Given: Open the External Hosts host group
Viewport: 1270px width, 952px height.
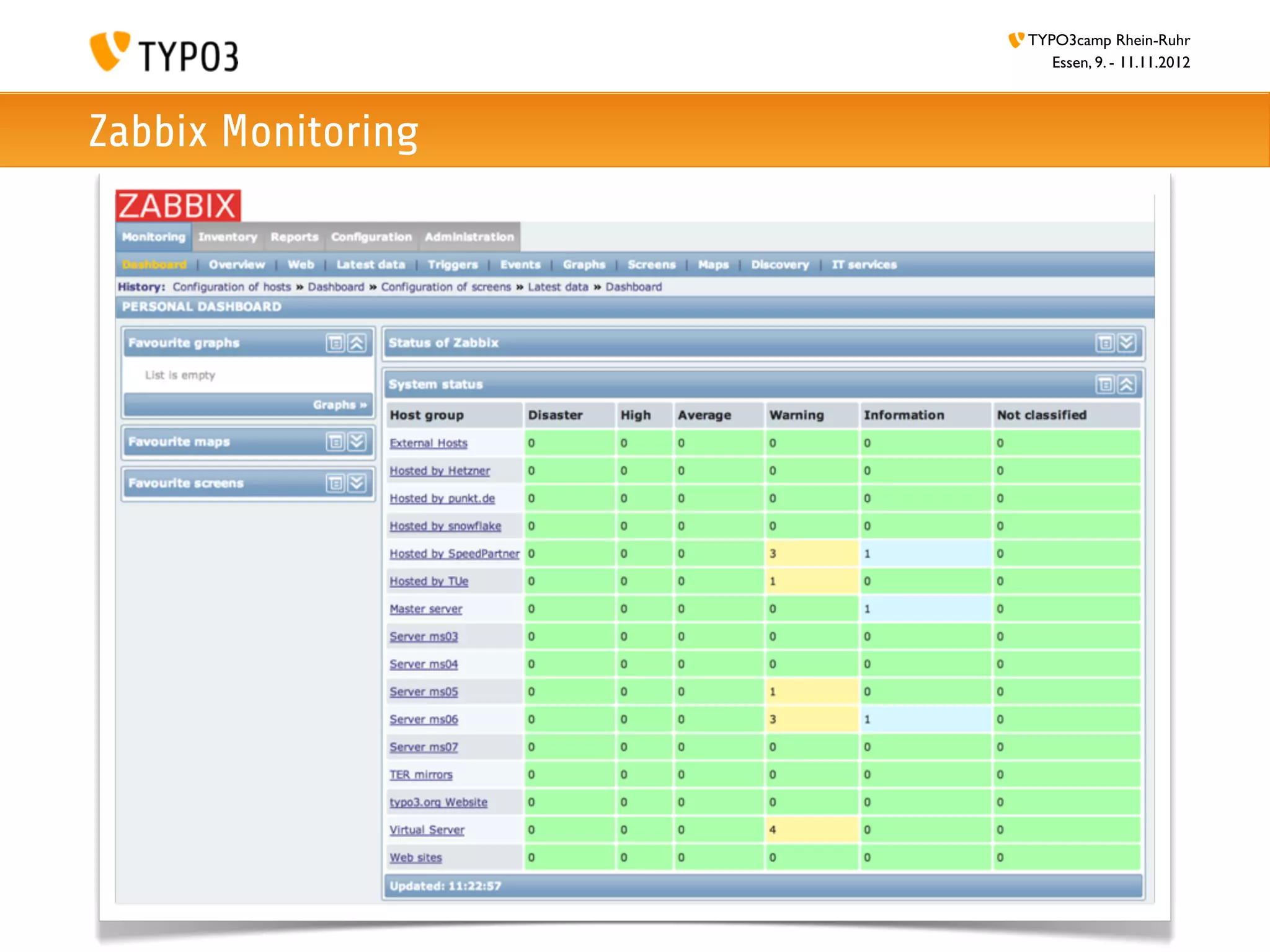Looking at the screenshot, I should [429, 443].
